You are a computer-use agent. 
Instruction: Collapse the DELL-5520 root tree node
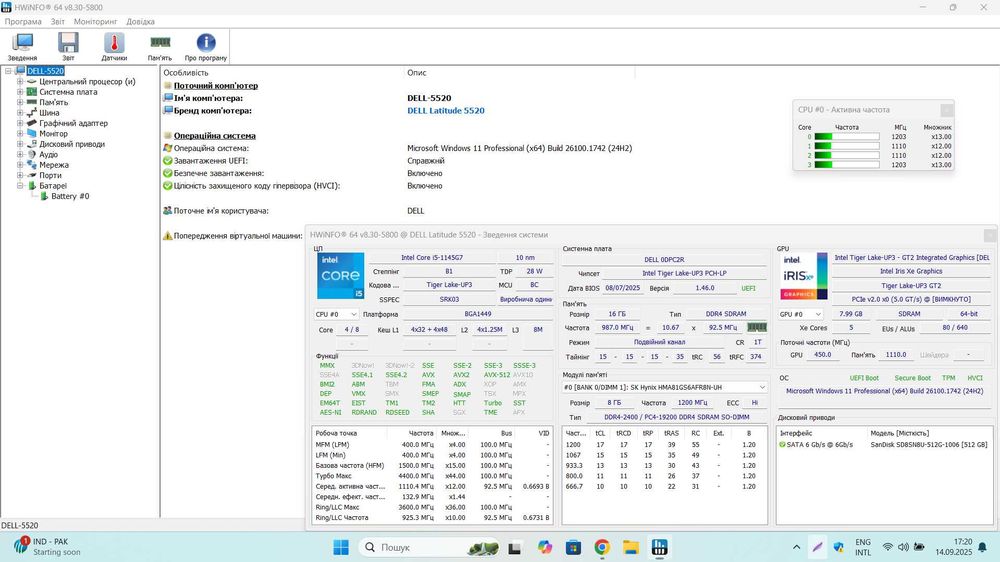tap(8, 71)
